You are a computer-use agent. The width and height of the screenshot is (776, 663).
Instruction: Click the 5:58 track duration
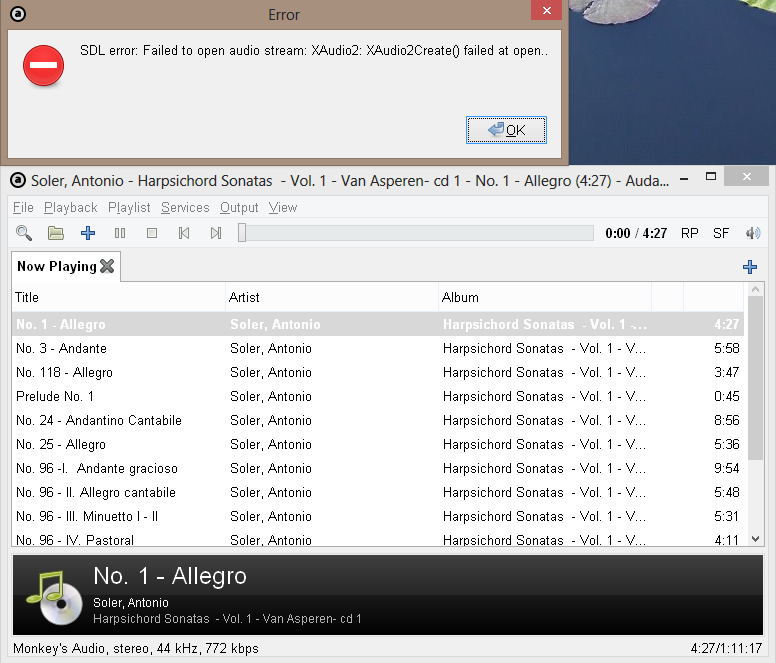coord(727,348)
